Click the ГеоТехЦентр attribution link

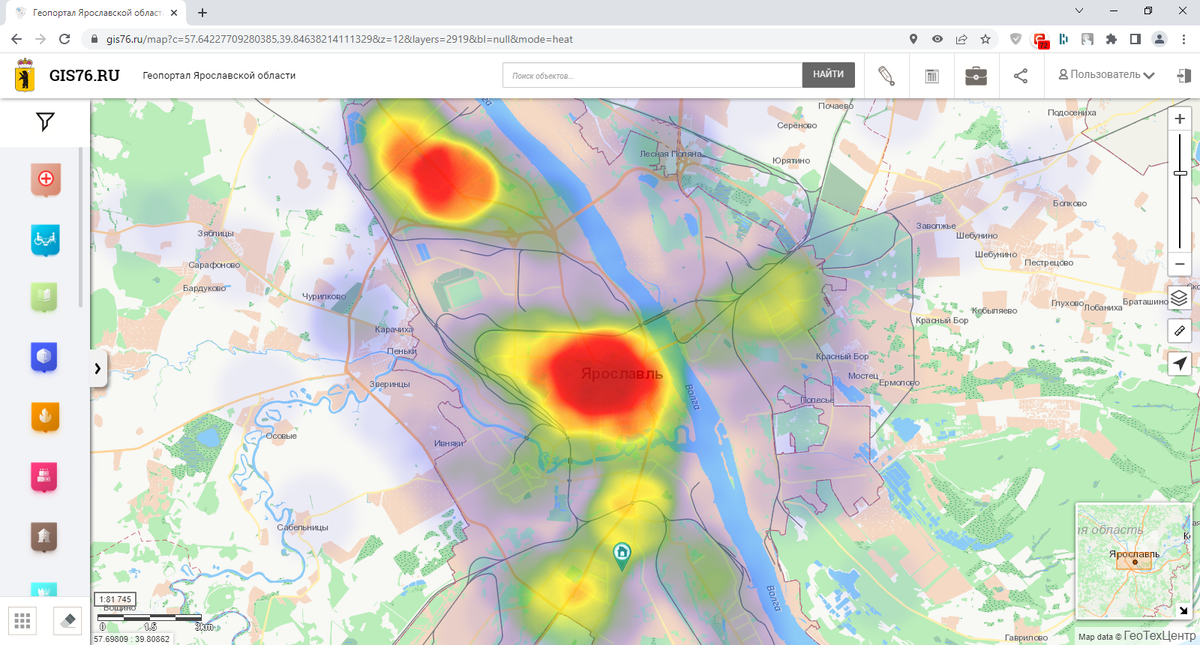[1158, 636]
